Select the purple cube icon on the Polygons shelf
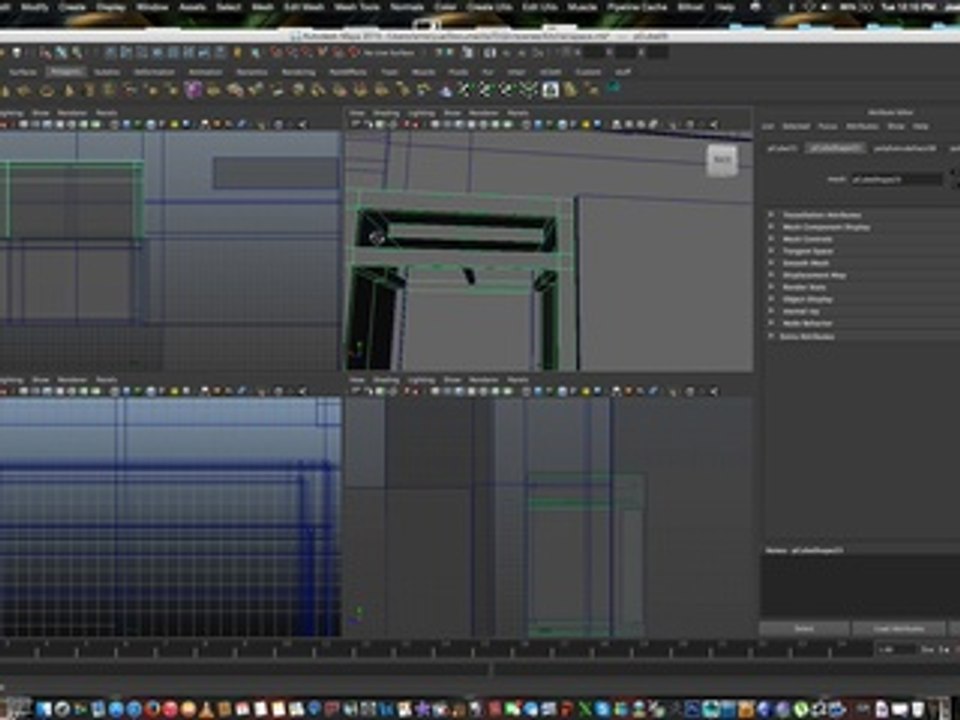This screenshot has width=960, height=720. [193, 91]
